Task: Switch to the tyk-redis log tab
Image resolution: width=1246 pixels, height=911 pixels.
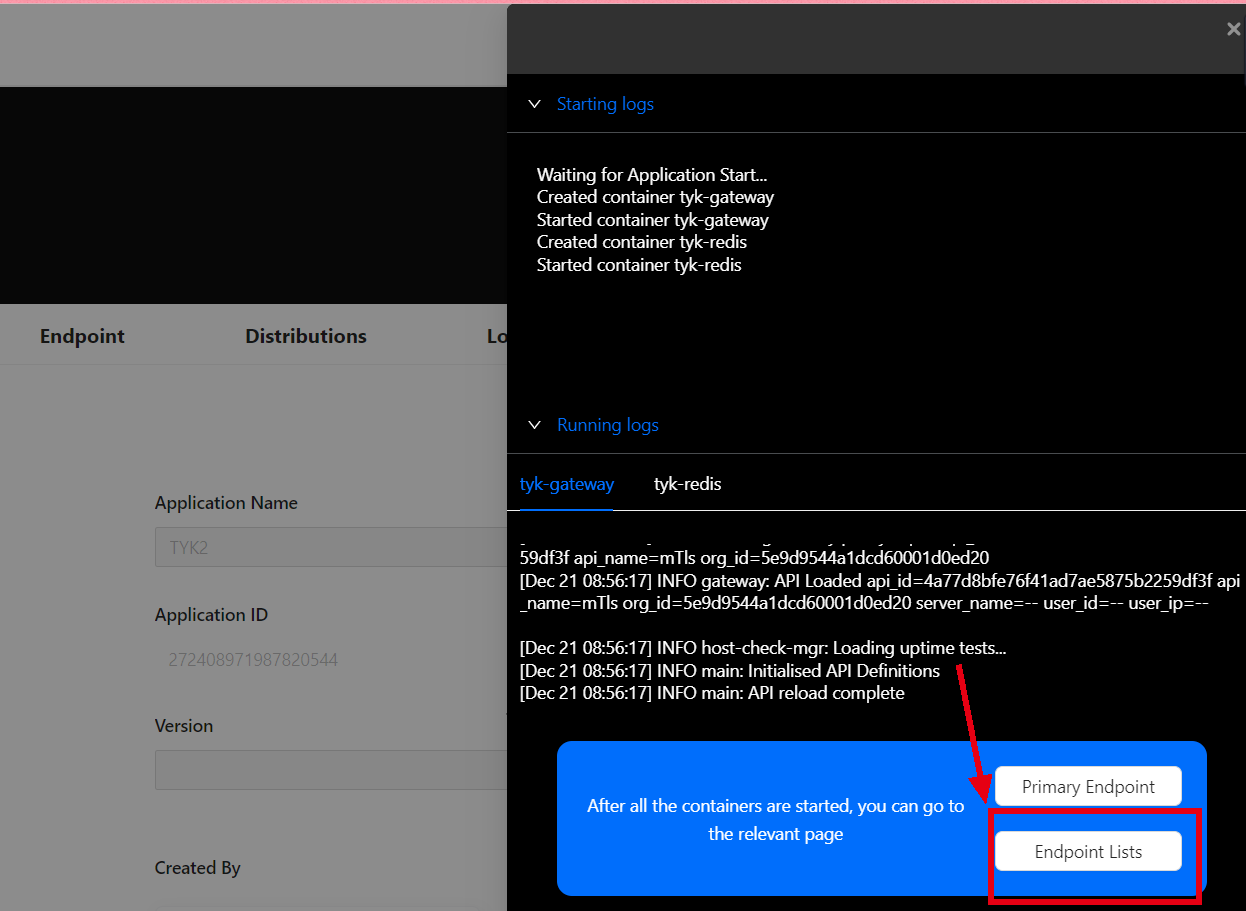Action: click(688, 484)
